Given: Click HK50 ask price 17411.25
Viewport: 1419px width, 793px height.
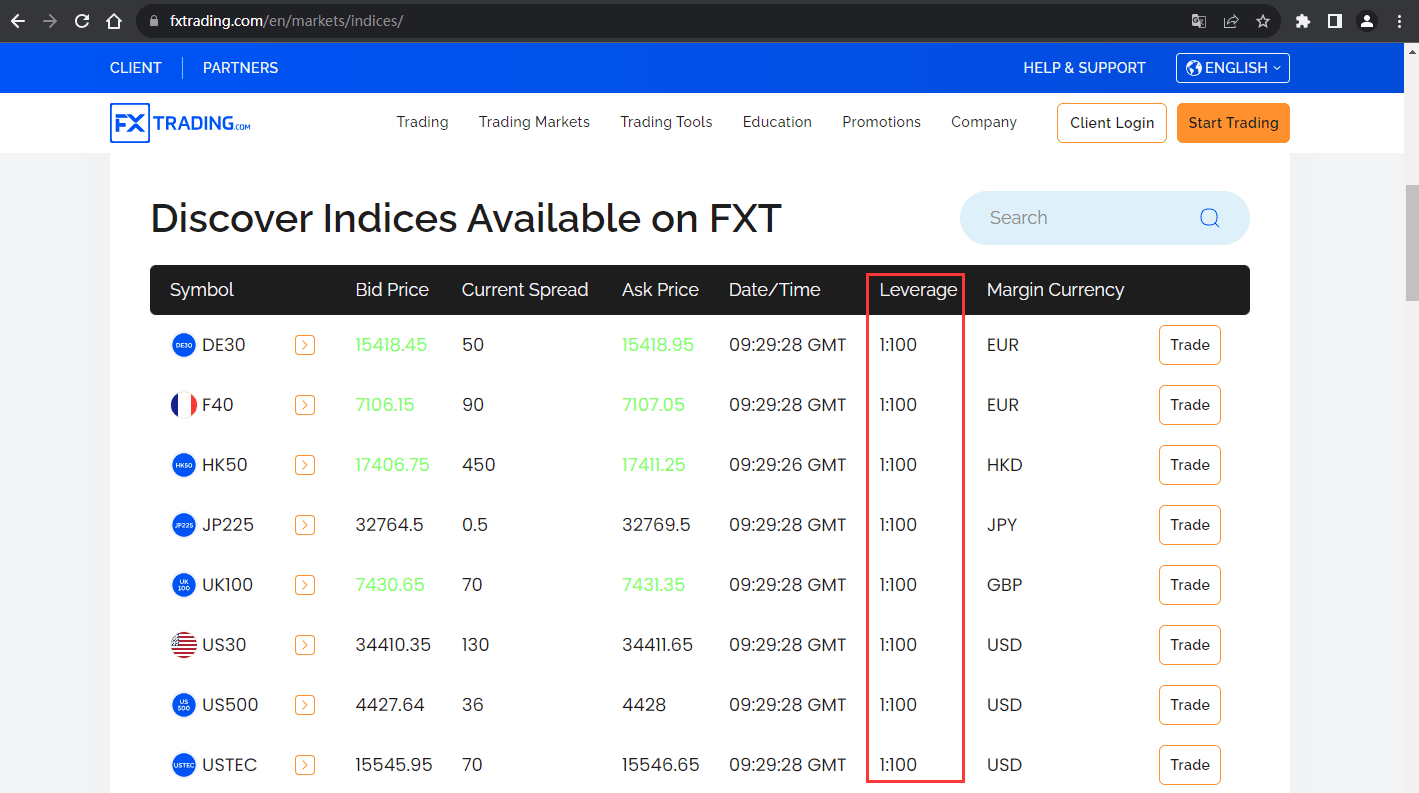Looking at the screenshot, I should [654, 465].
